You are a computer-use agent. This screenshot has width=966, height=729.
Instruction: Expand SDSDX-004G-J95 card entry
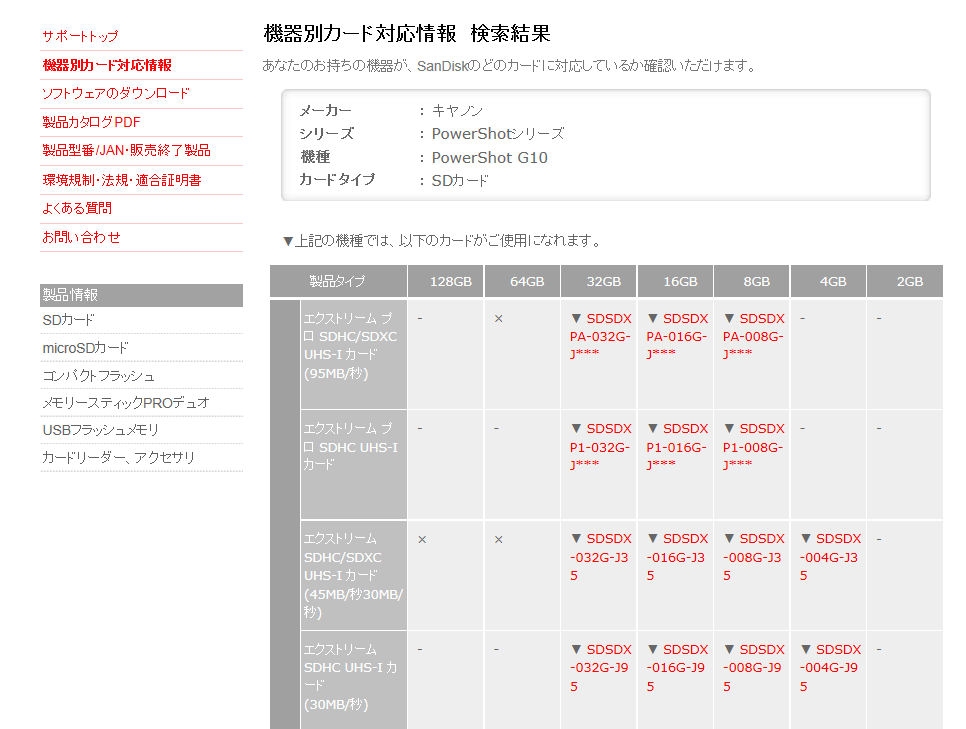coord(830,668)
